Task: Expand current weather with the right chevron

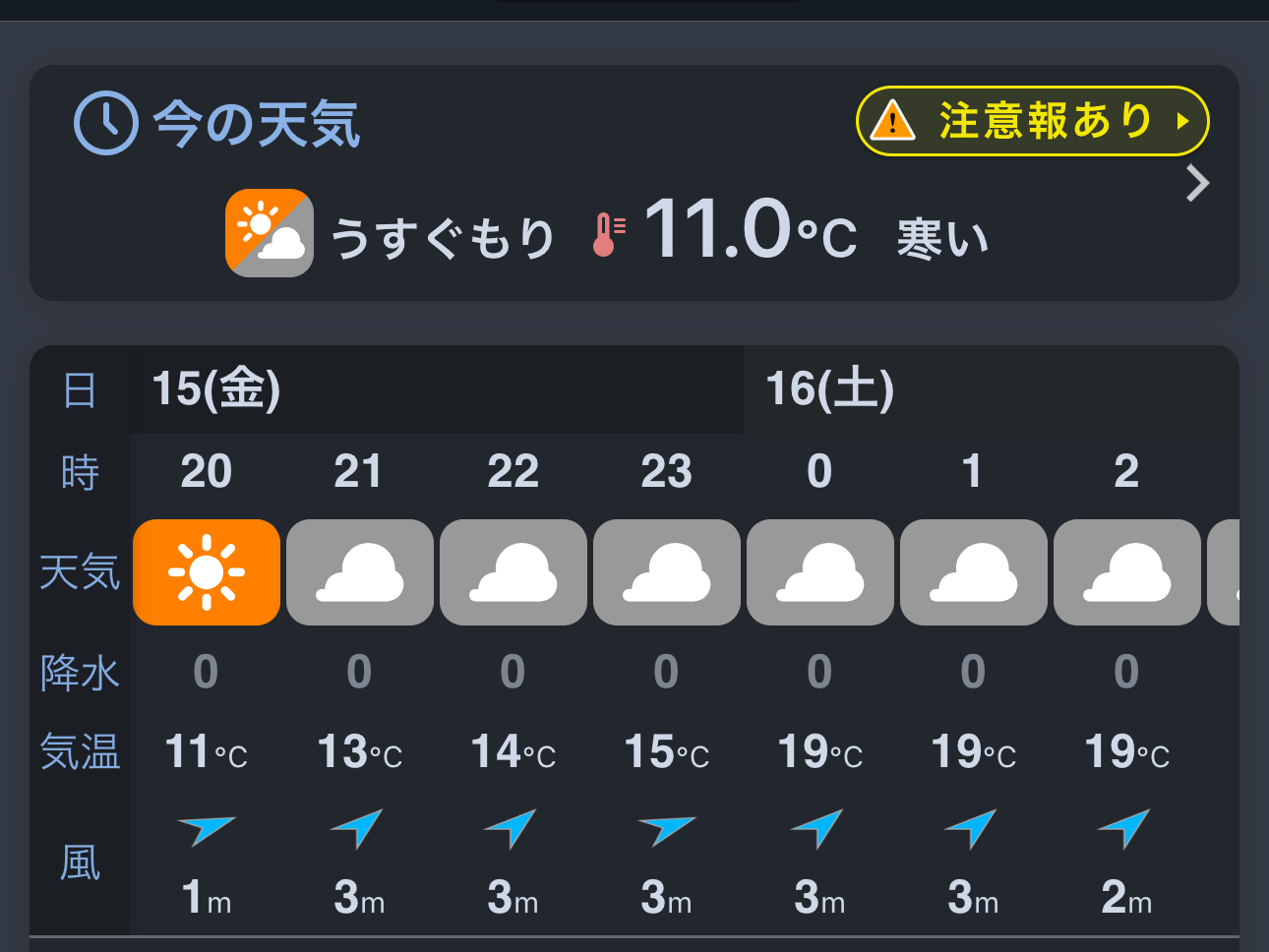Action: [1197, 183]
